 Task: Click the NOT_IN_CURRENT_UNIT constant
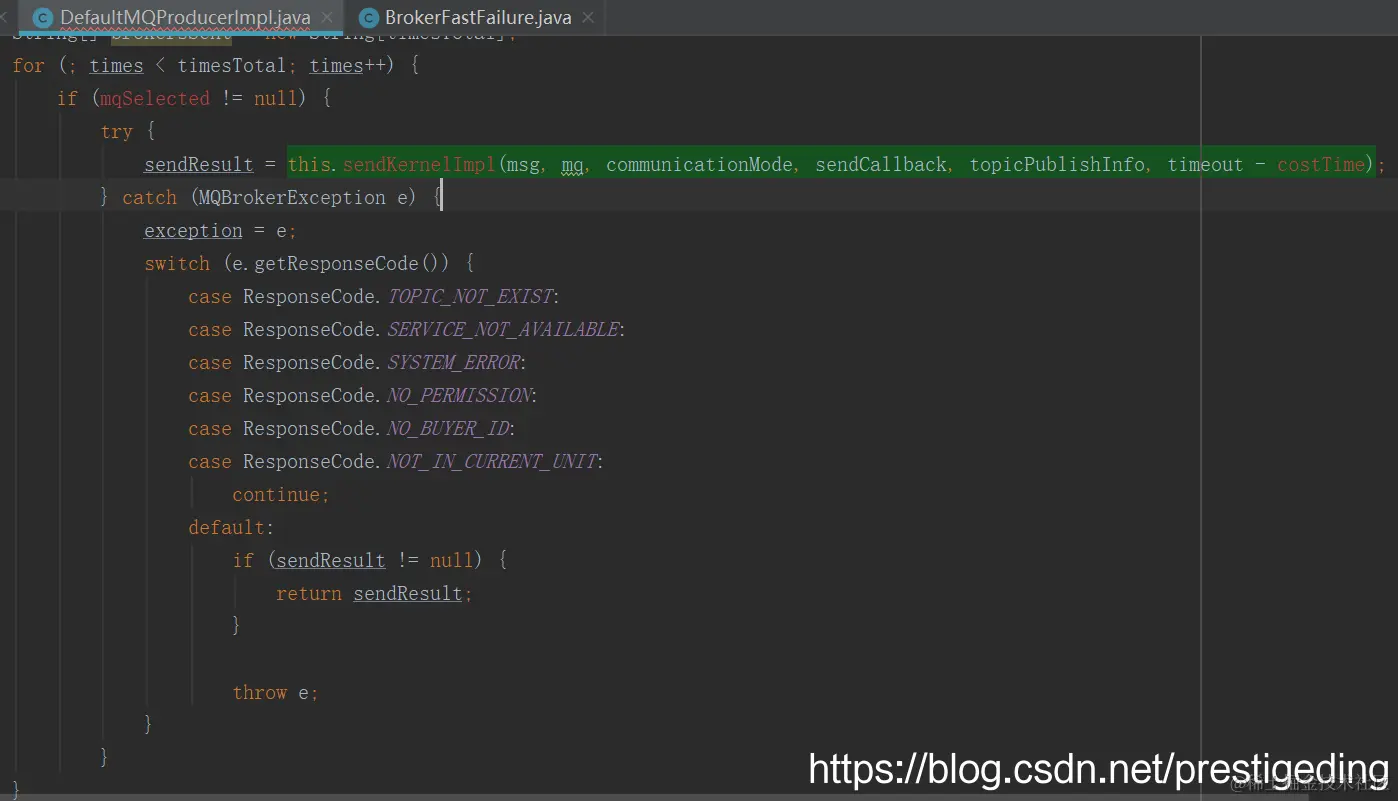(492, 461)
